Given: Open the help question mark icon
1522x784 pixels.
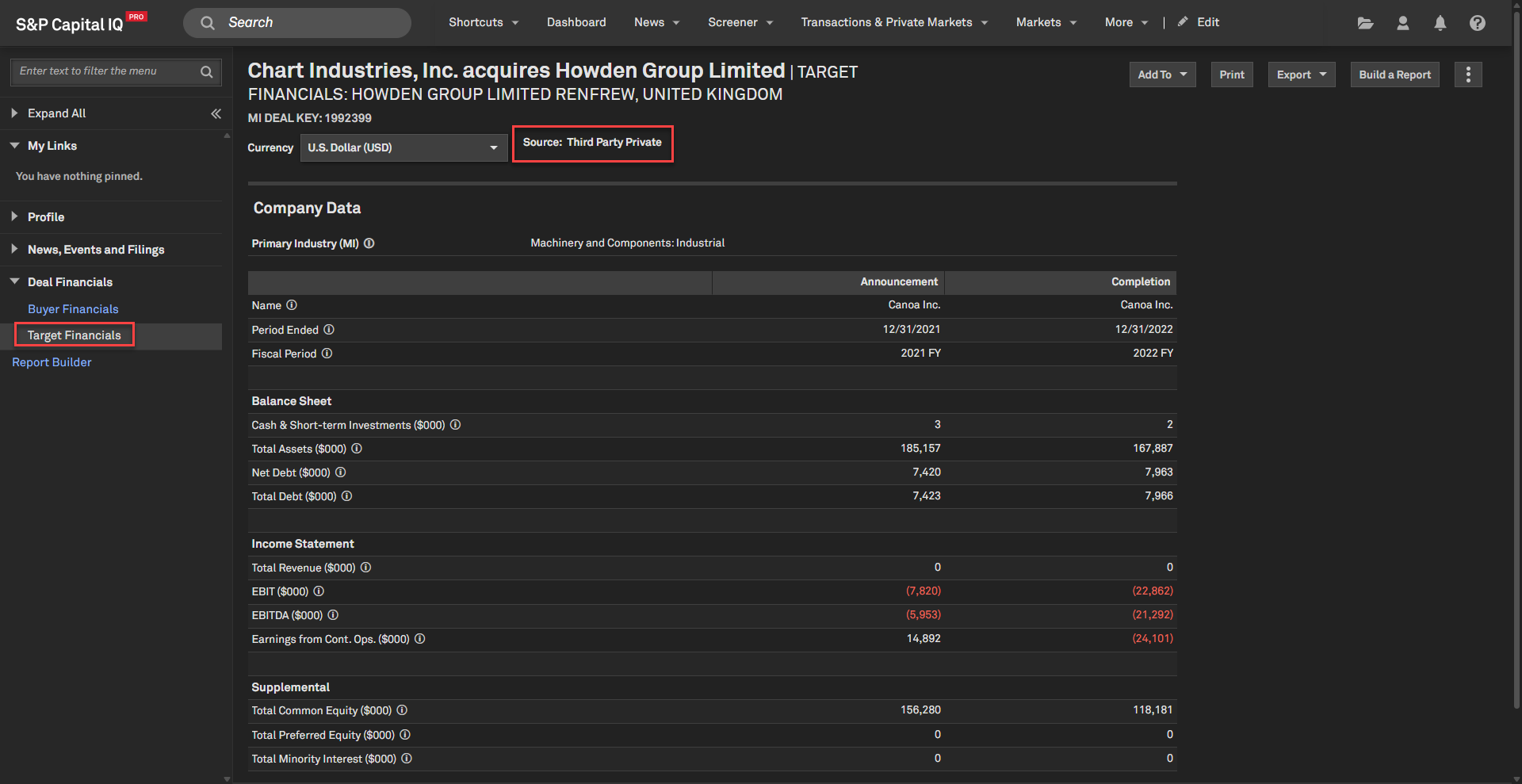Looking at the screenshot, I should click(x=1478, y=23).
